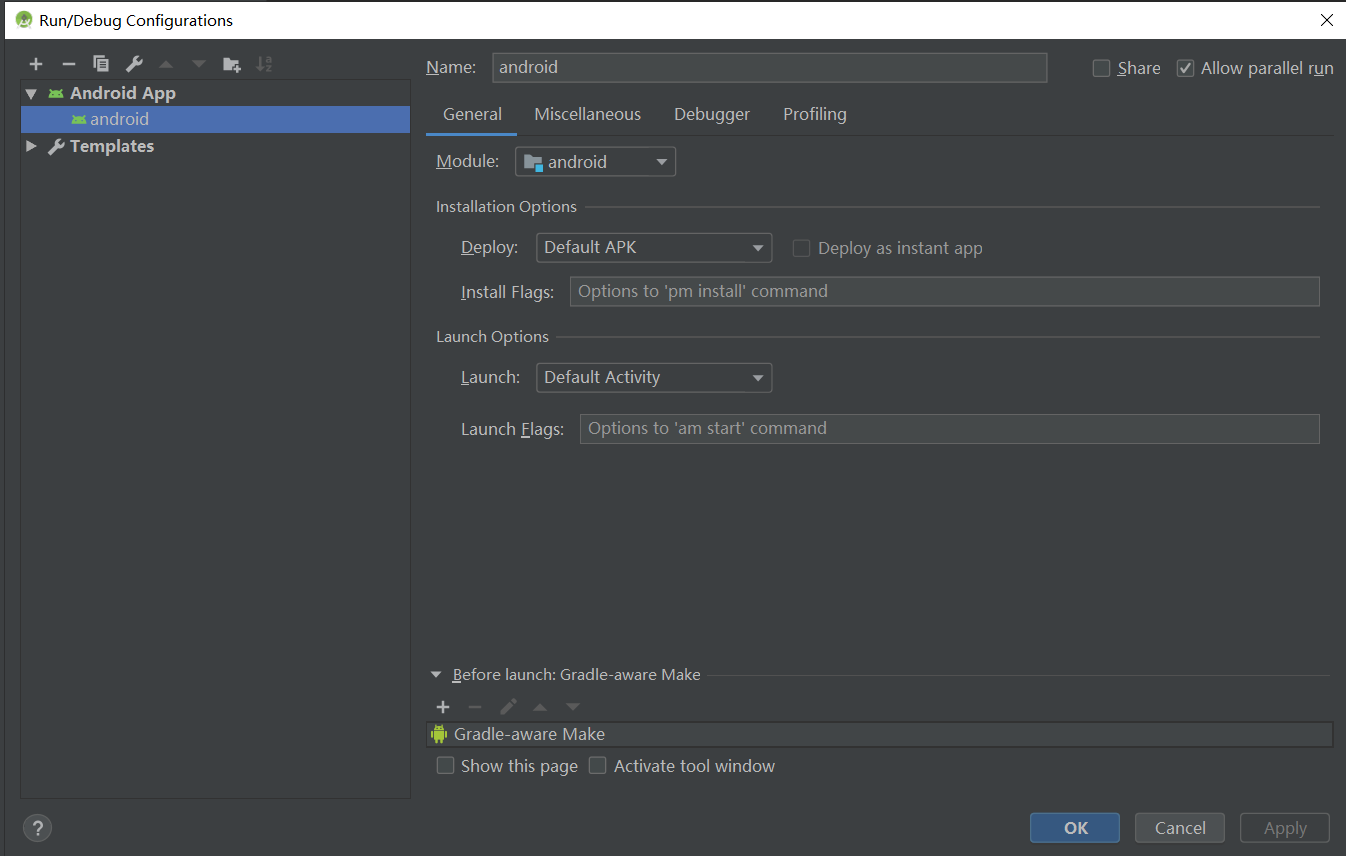Enable the Share checkbox
This screenshot has width=1346, height=856.
click(x=1101, y=68)
